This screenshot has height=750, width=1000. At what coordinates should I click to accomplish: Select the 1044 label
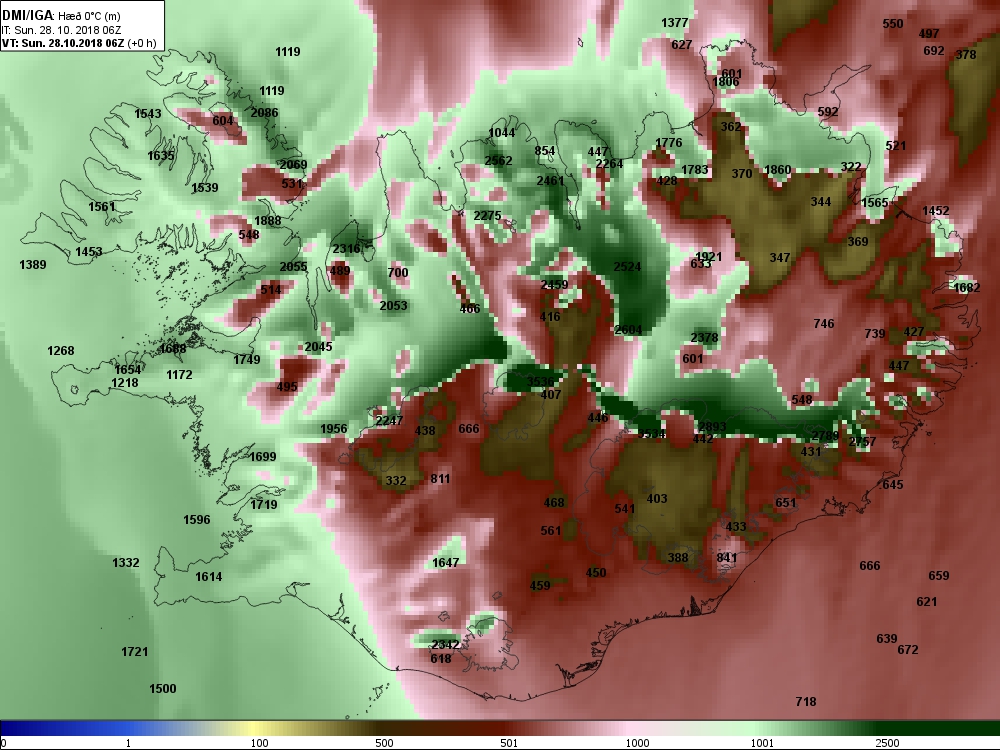pos(501,133)
